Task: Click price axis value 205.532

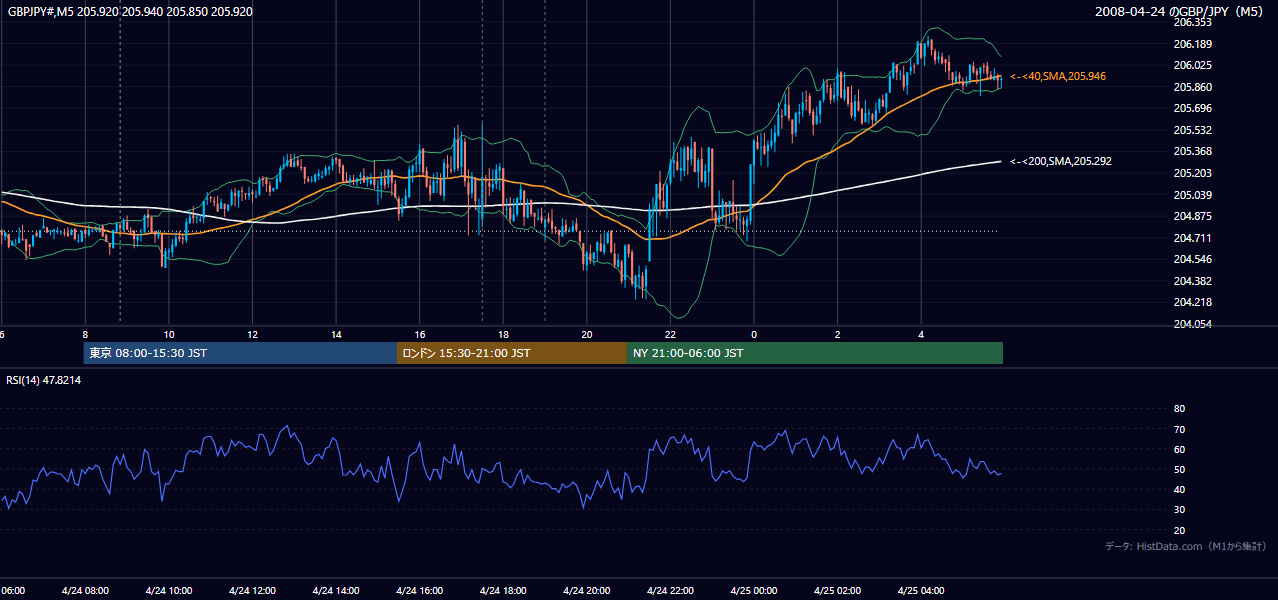Action: pyautogui.click(x=1192, y=130)
